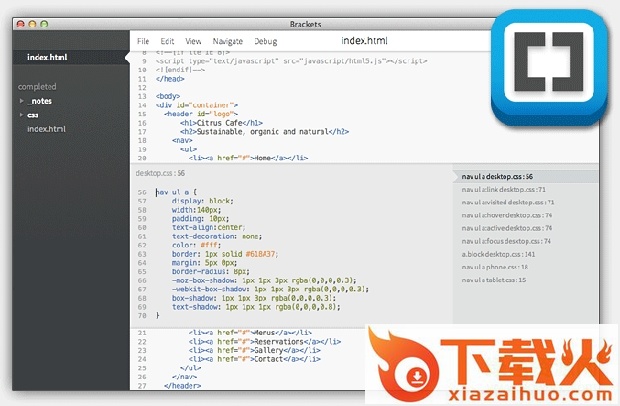Open the File menu
This screenshot has width=620, height=406.
click(x=143, y=41)
